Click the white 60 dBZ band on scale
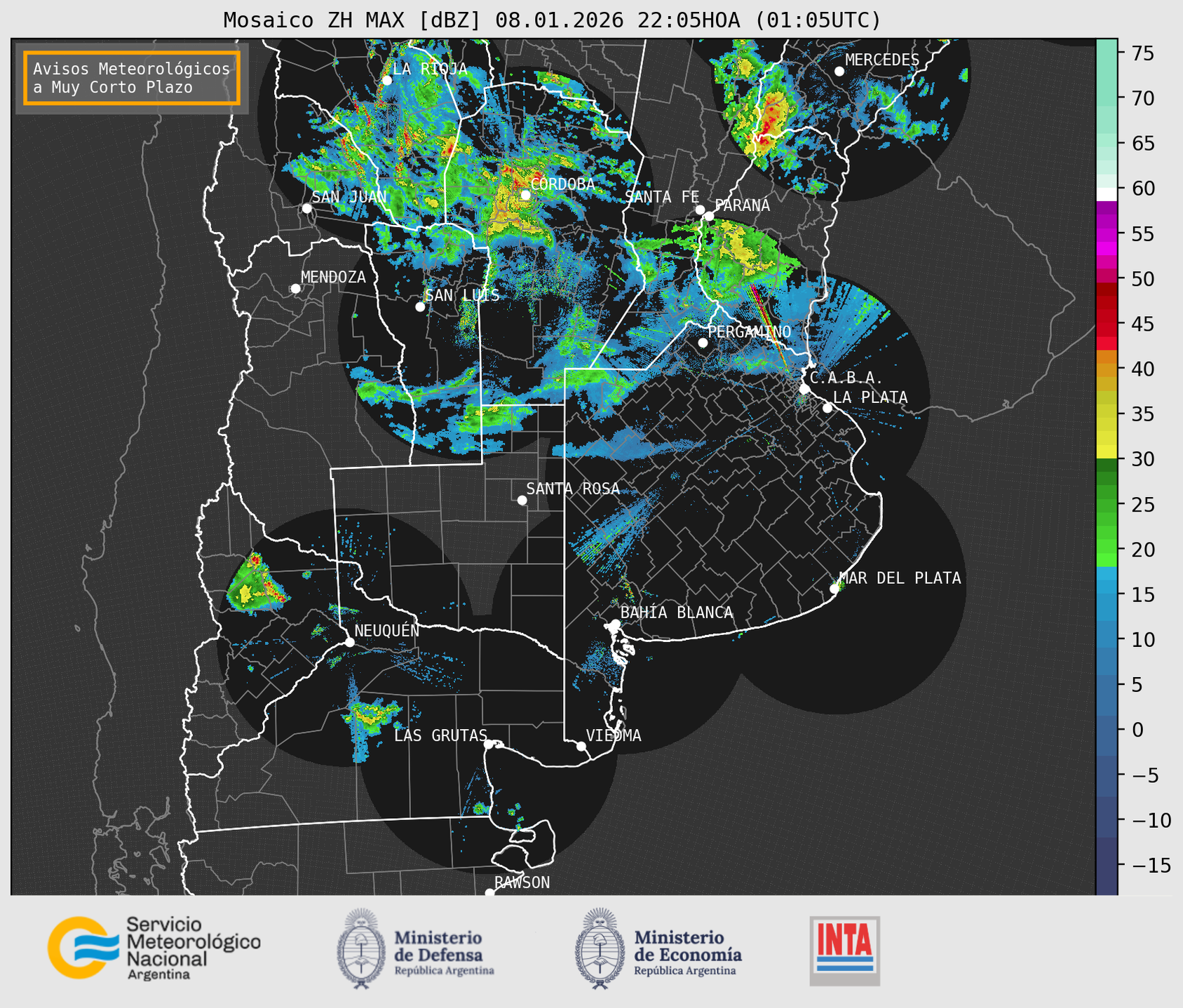This screenshot has width=1183, height=1008. click(x=1107, y=194)
